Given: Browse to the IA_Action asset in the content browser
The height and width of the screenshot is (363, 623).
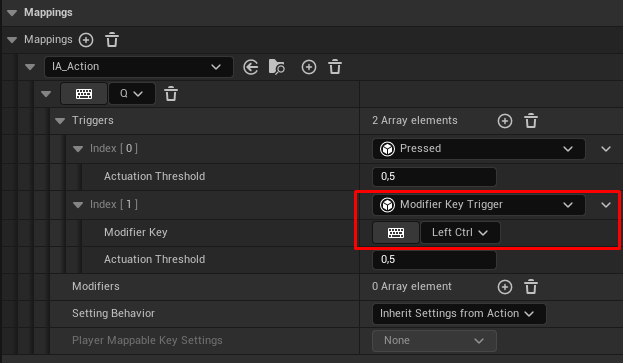Looking at the screenshot, I should pyautogui.click(x=277, y=67).
